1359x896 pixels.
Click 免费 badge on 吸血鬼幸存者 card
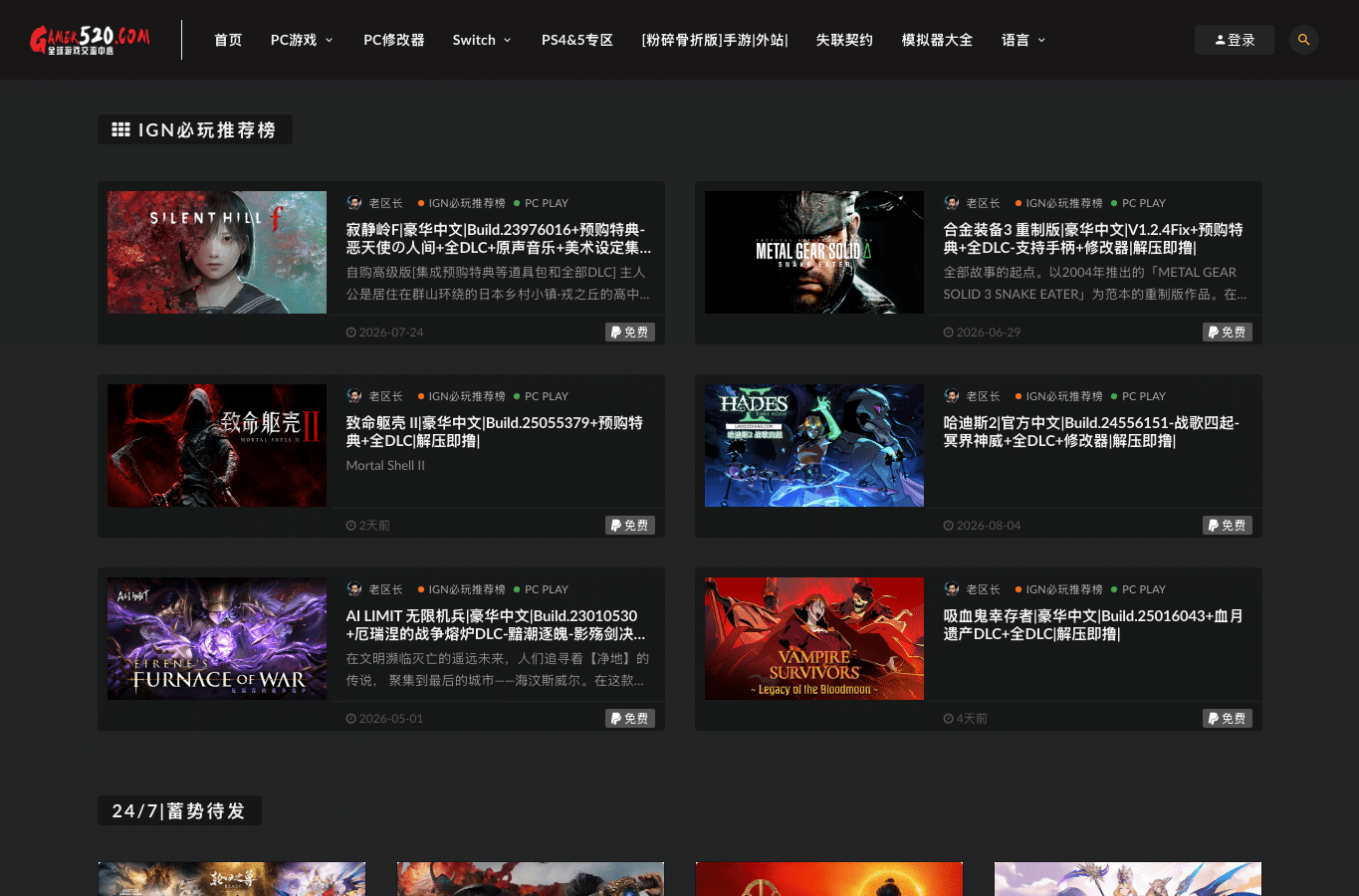click(x=1228, y=719)
